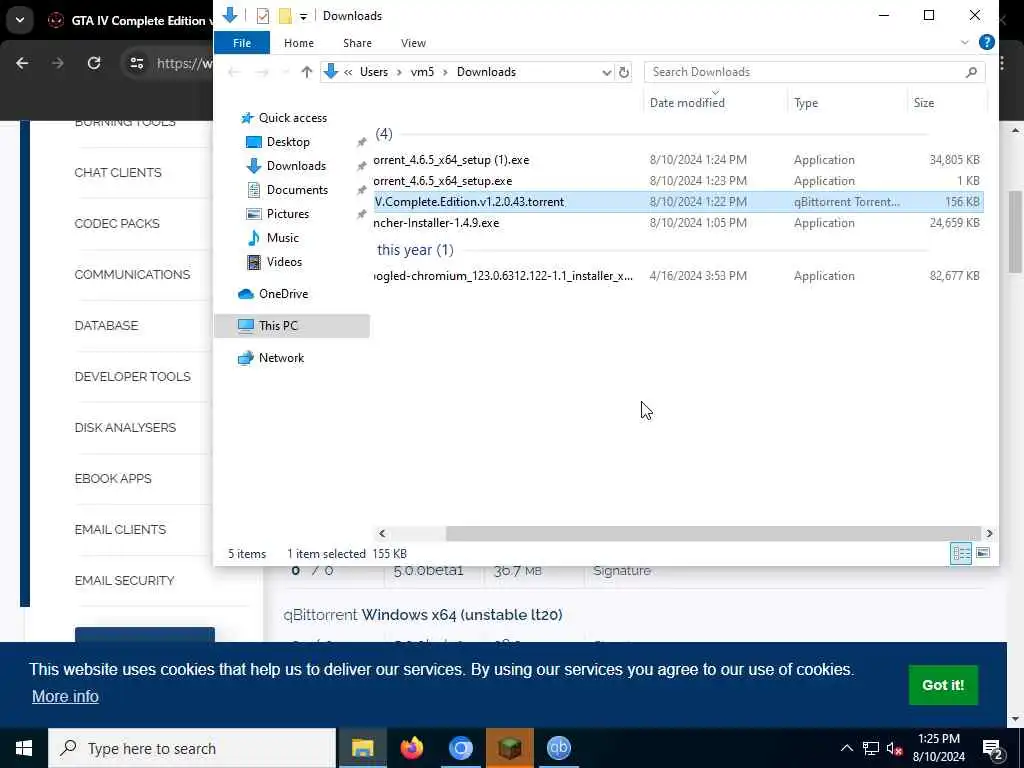Screen dimensions: 1024x768
Task: Click the horizontal scrollbar left arrow
Action: (x=382, y=534)
